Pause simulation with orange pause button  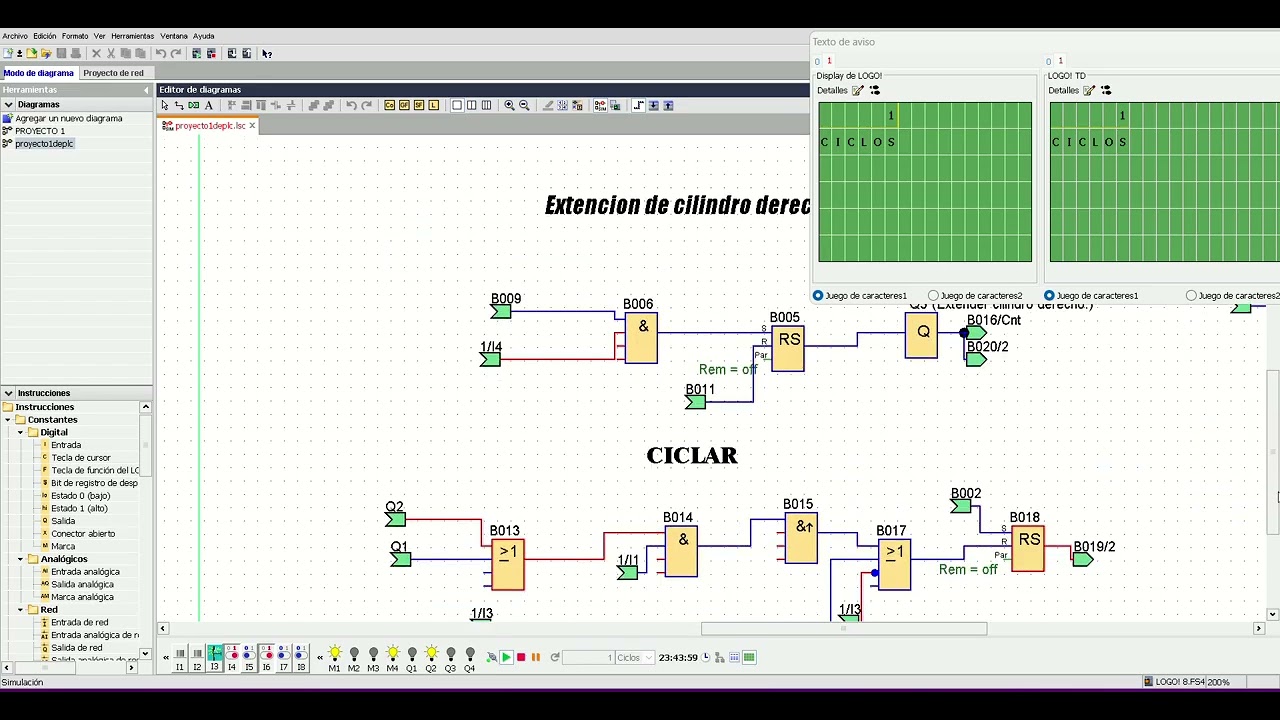(536, 657)
